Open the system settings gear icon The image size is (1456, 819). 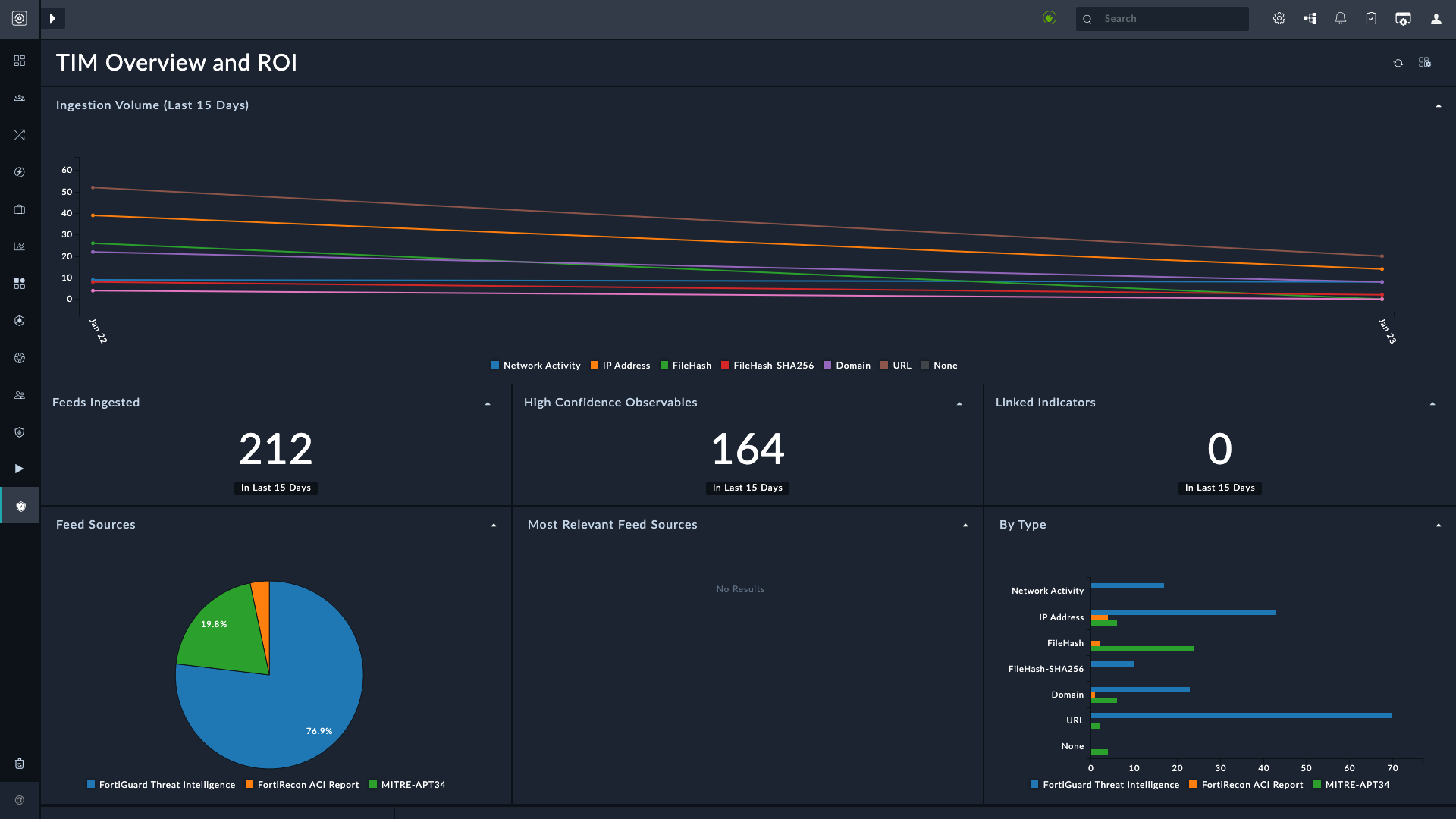(1279, 19)
